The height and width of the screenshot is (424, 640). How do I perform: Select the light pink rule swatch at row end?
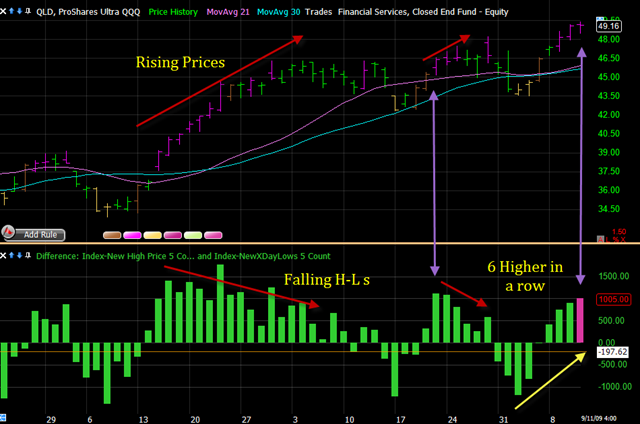point(213,235)
